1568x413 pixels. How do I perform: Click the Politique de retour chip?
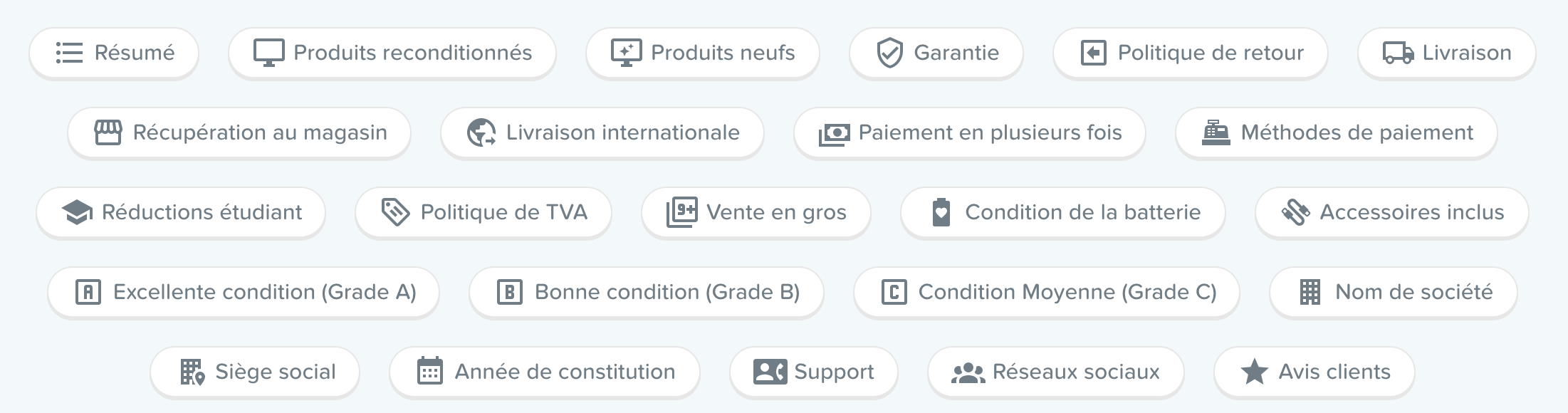1191,52
